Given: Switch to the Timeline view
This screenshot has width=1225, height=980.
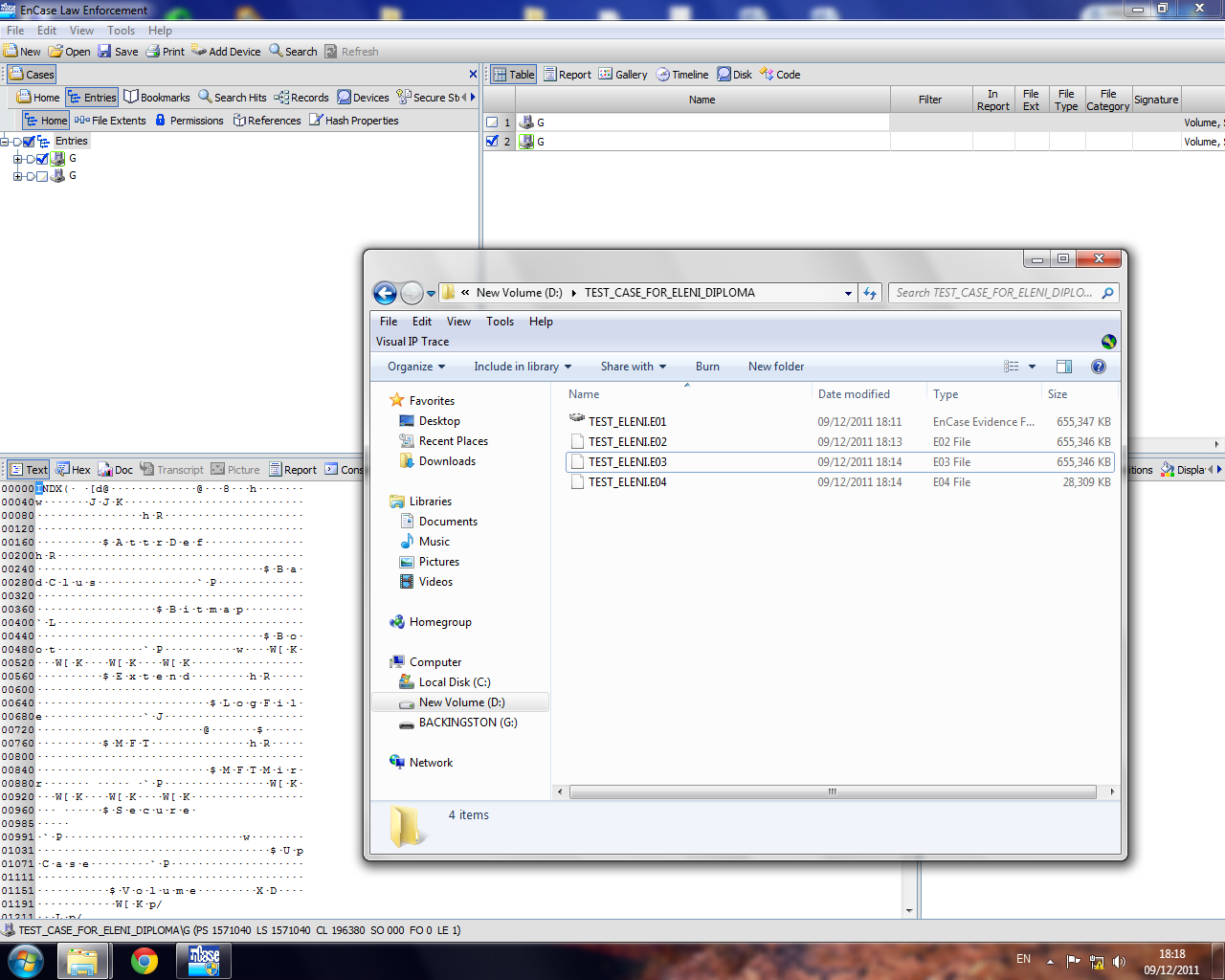Looking at the screenshot, I should [682, 75].
